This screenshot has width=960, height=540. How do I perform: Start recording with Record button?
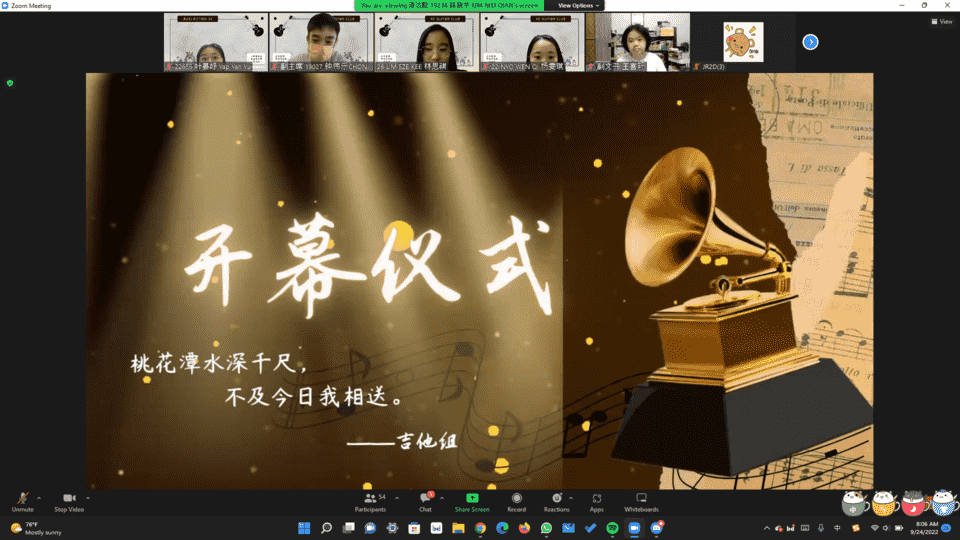coord(517,502)
